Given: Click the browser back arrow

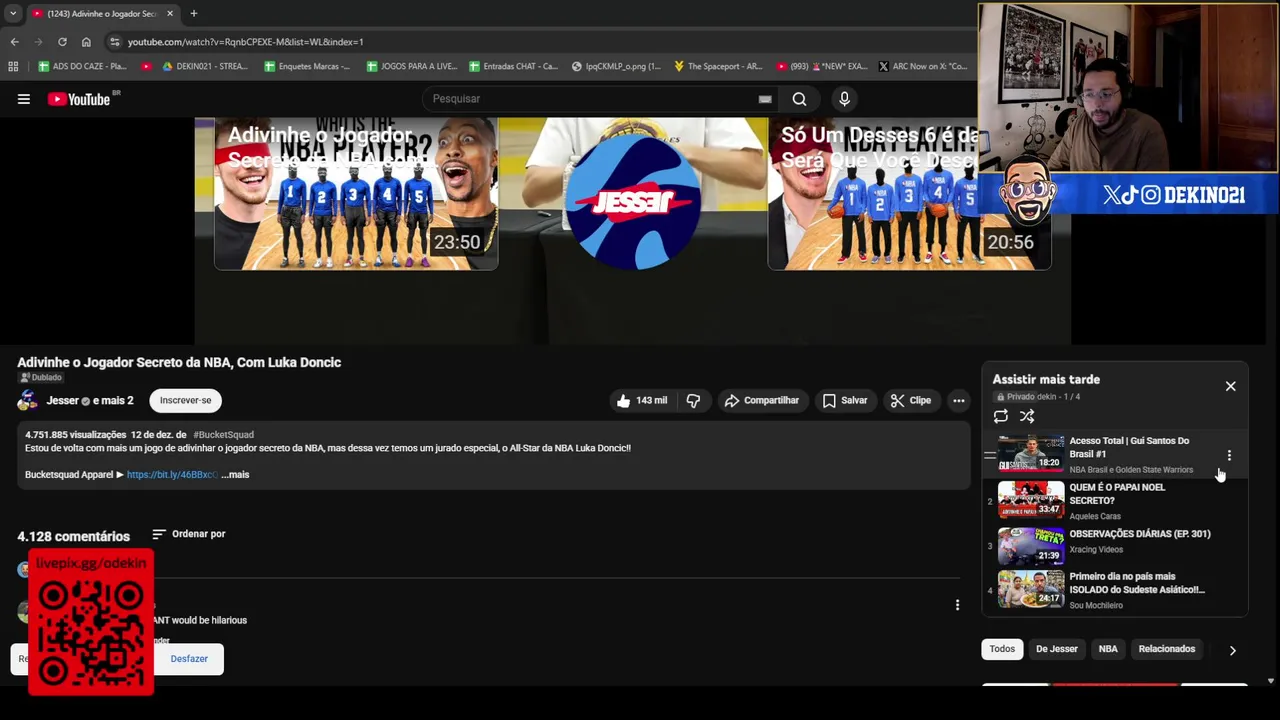Looking at the screenshot, I should tap(14, 42).
